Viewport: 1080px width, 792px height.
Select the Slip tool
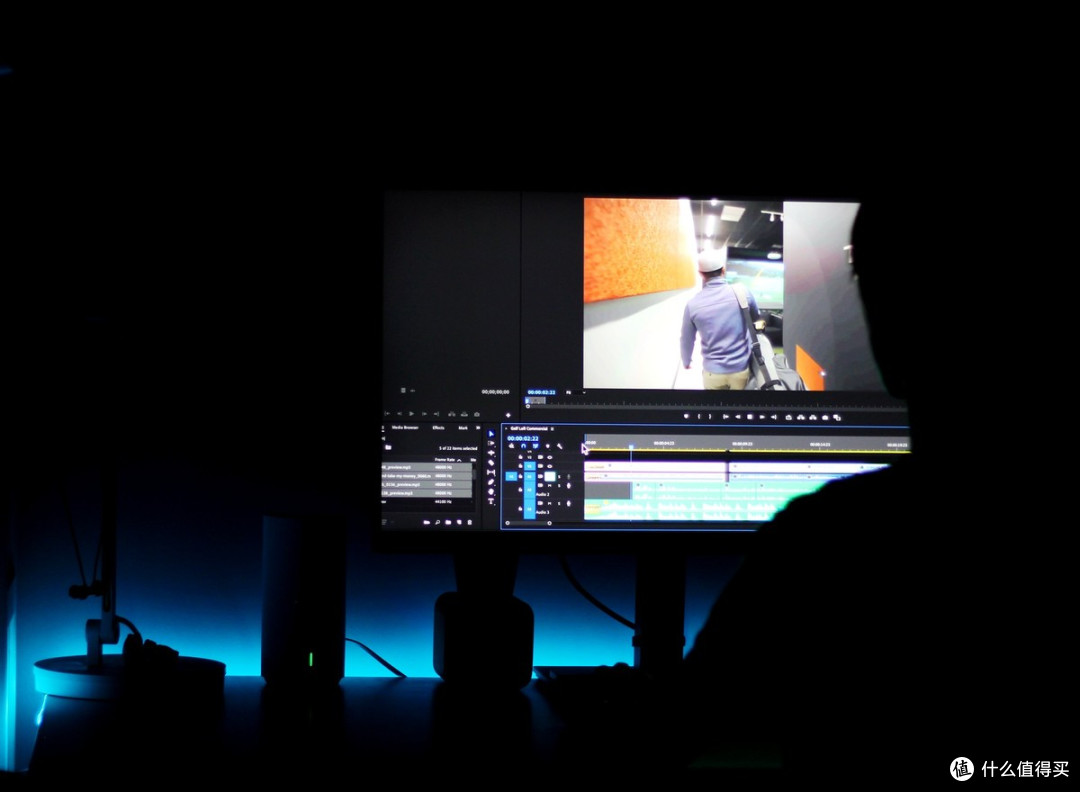[491, 472]
